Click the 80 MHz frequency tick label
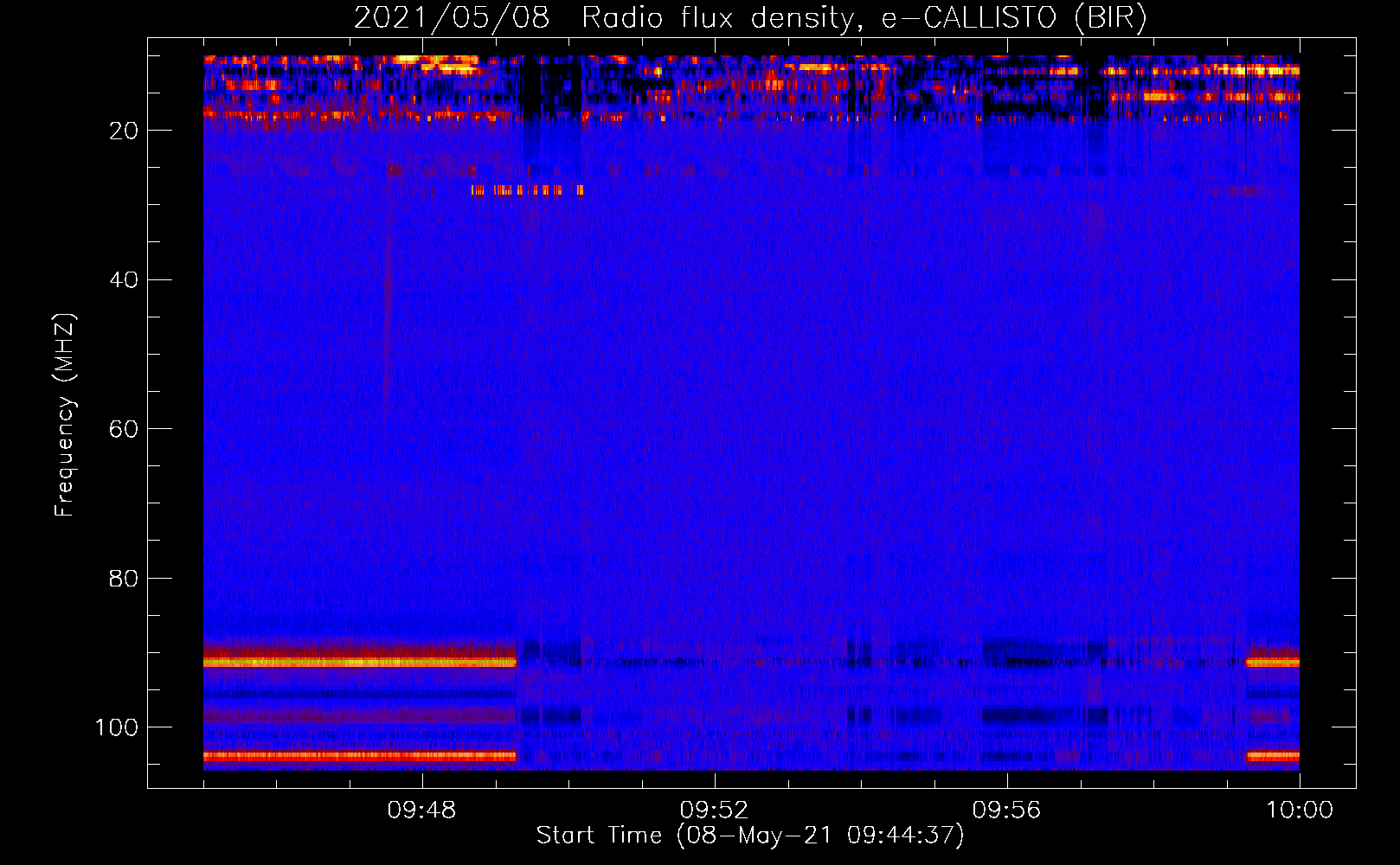The width and height of the screenshot is (1400, 865). (124, 578)
